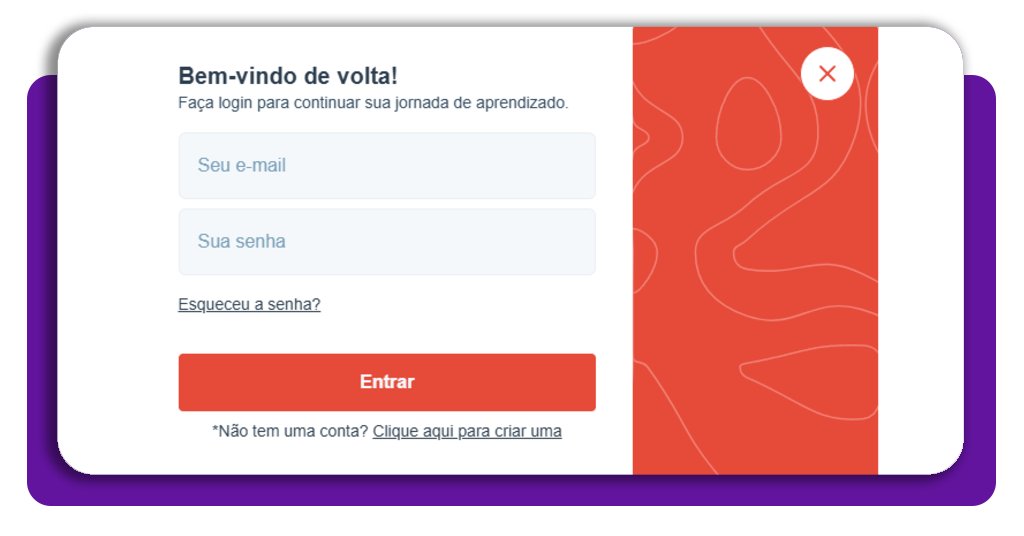Focus the Sua senha password field
1024x536 pixels.
[x=387, y=242]
